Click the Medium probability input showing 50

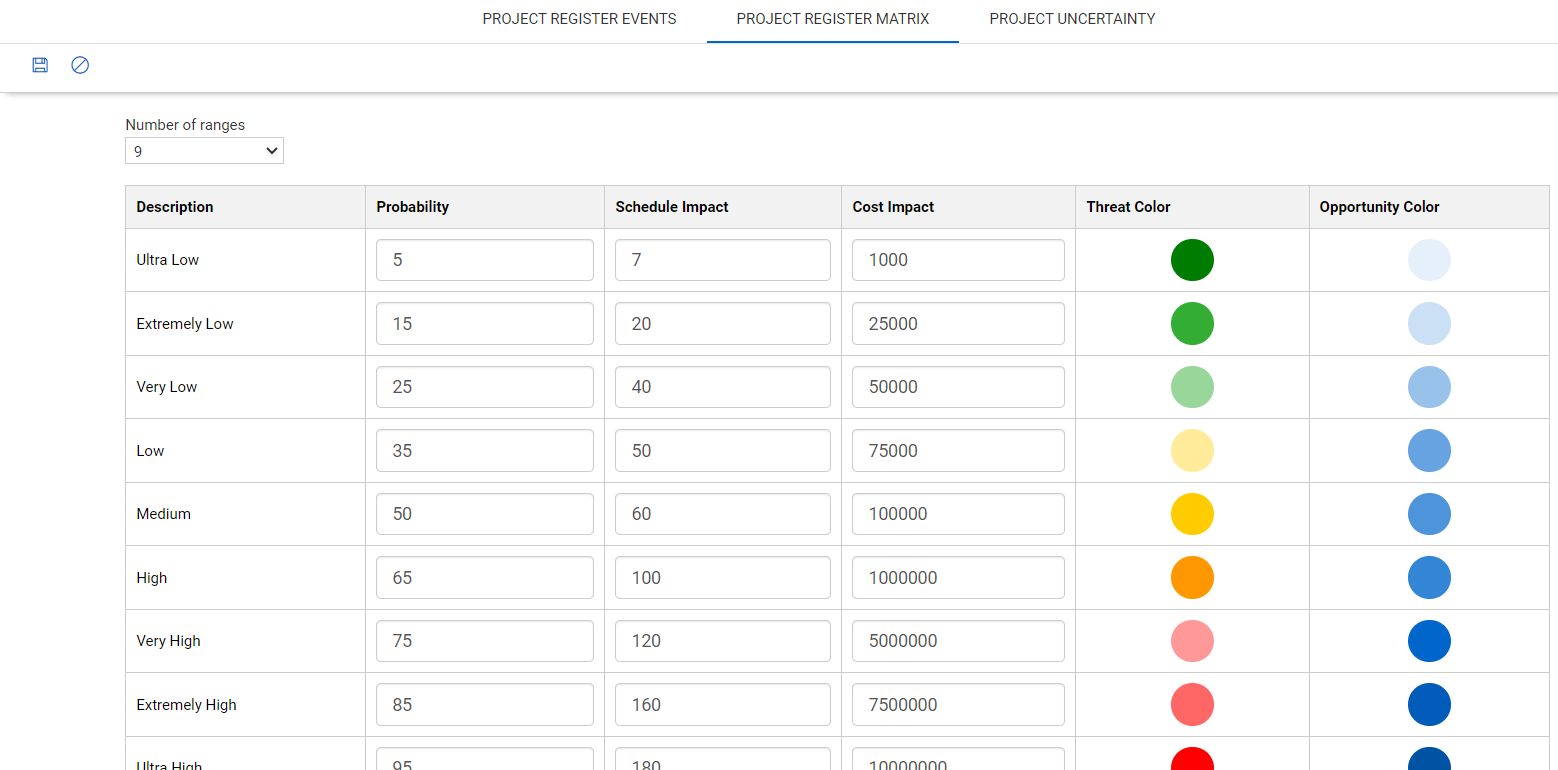(x=484, y=514)
